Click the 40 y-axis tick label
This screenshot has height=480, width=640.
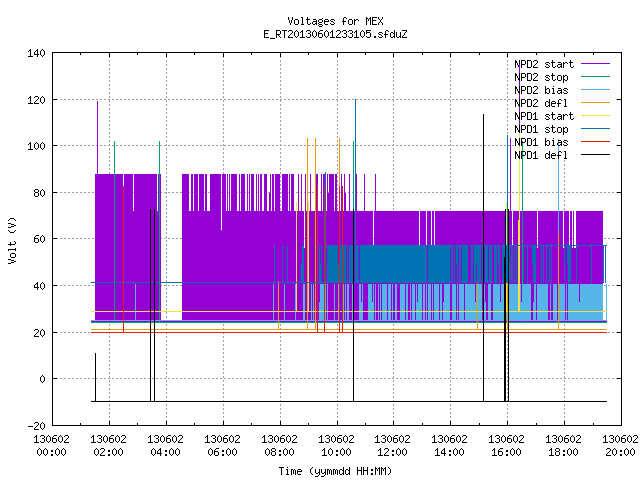39,286
